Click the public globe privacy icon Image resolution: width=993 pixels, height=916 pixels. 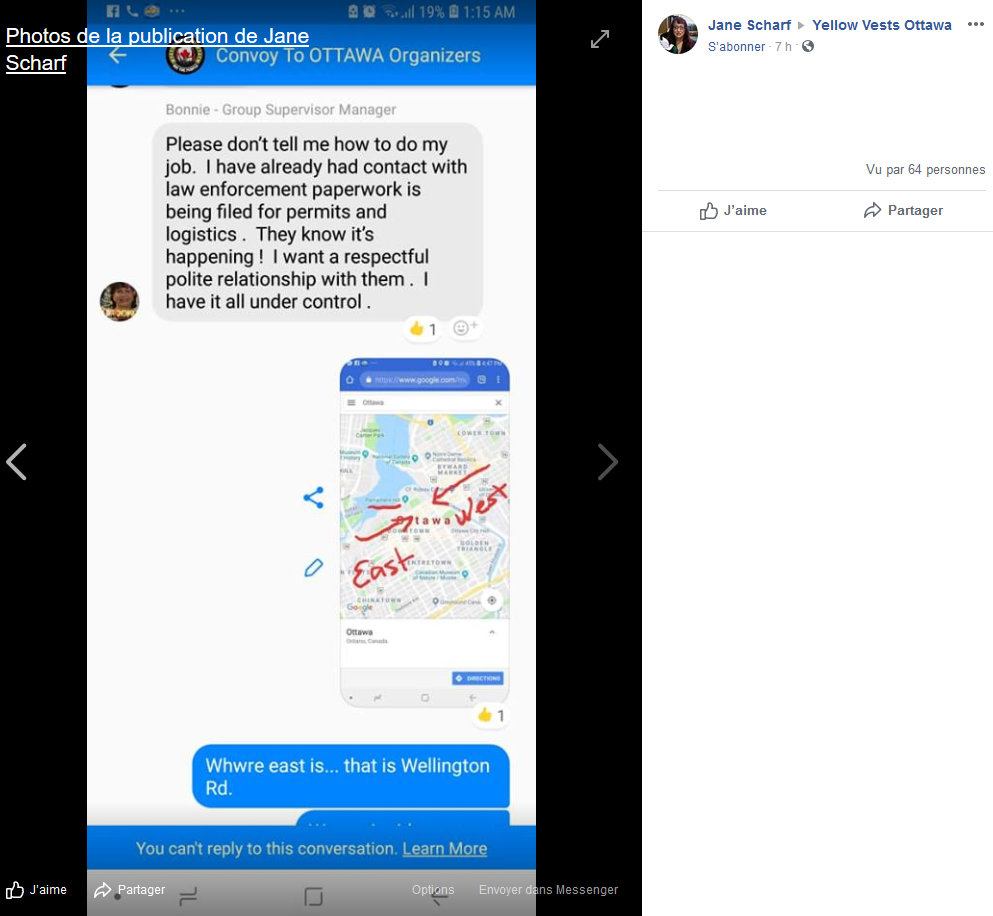tap(807, 46)
